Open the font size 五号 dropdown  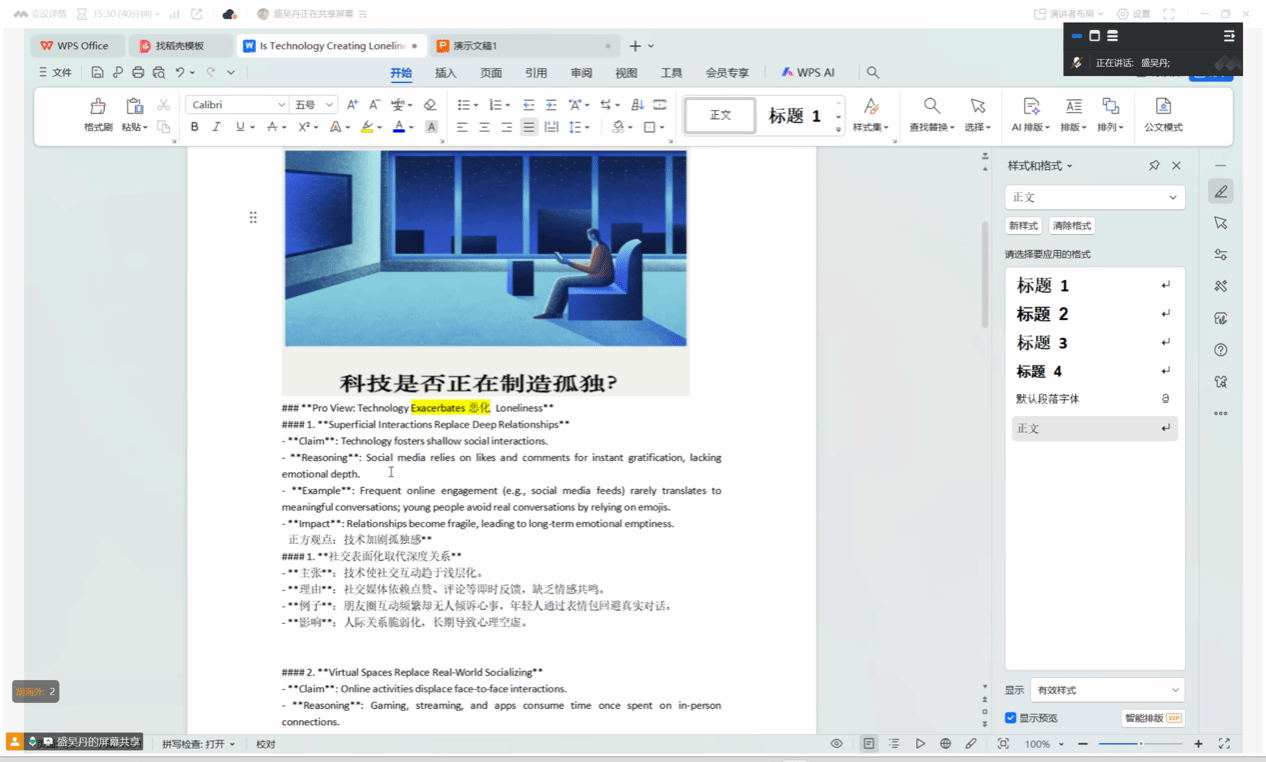(330, 105)
